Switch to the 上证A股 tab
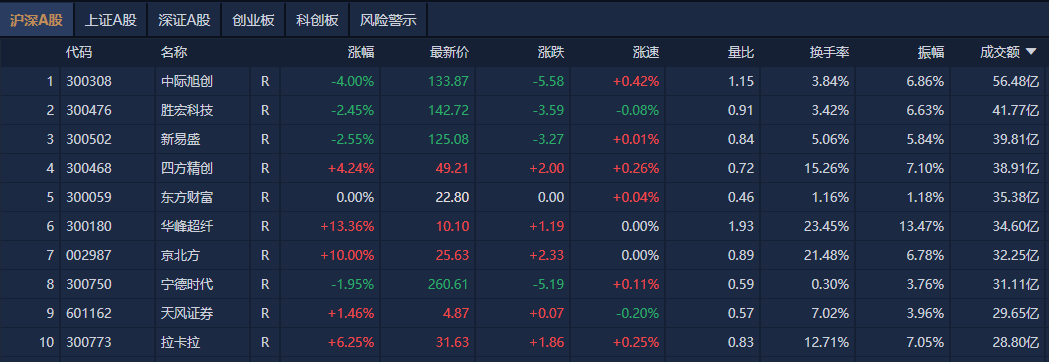1049x362 pixels. (110, 20)
